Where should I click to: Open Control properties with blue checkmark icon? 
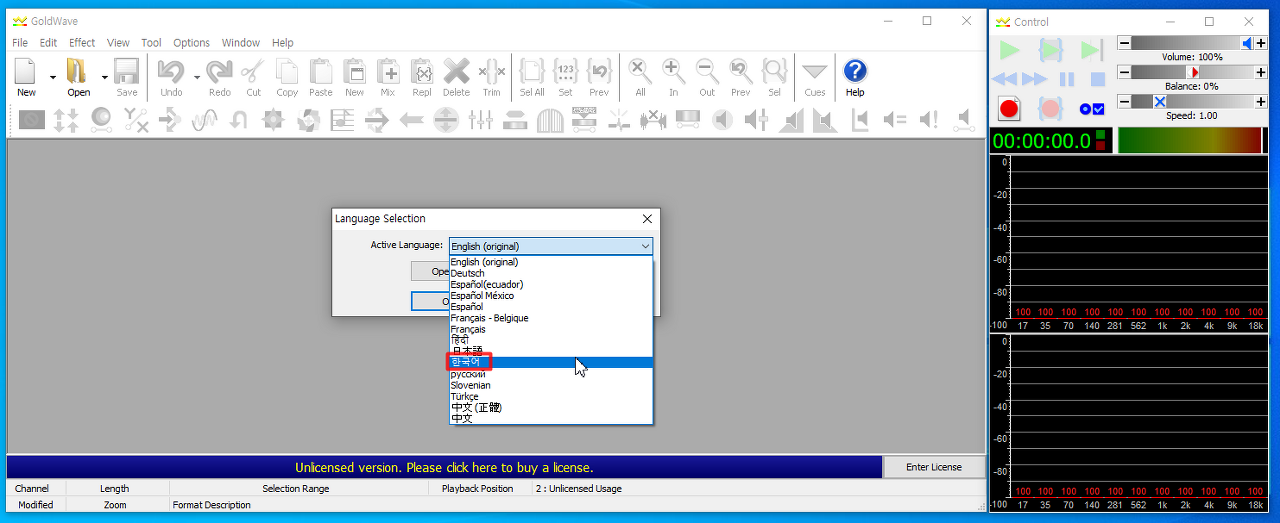1091,108
